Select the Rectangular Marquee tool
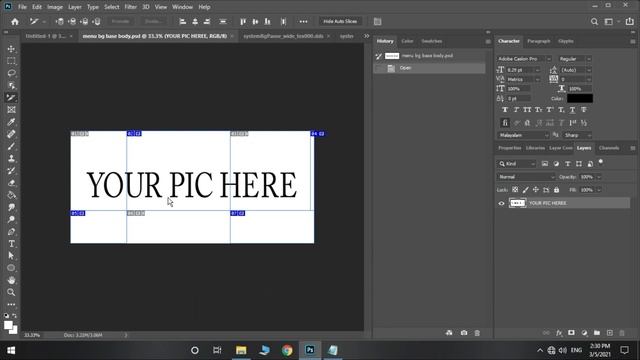 [11, 61]
